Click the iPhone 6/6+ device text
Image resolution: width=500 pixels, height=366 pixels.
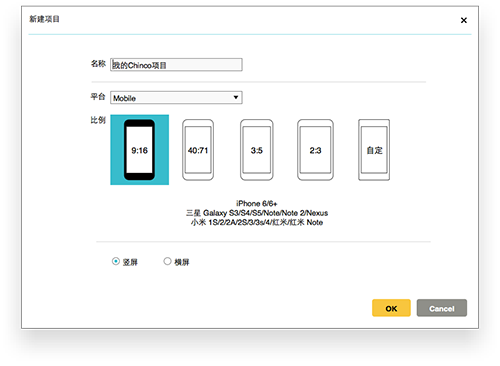pyautogui.click(x=257, y=203)
